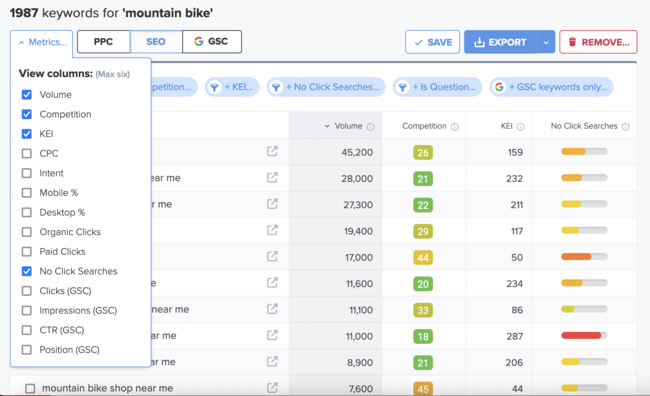This screenshot has width=650, height=396.
Task: Switch to the GSC tab
Action: tap(212, 41)
